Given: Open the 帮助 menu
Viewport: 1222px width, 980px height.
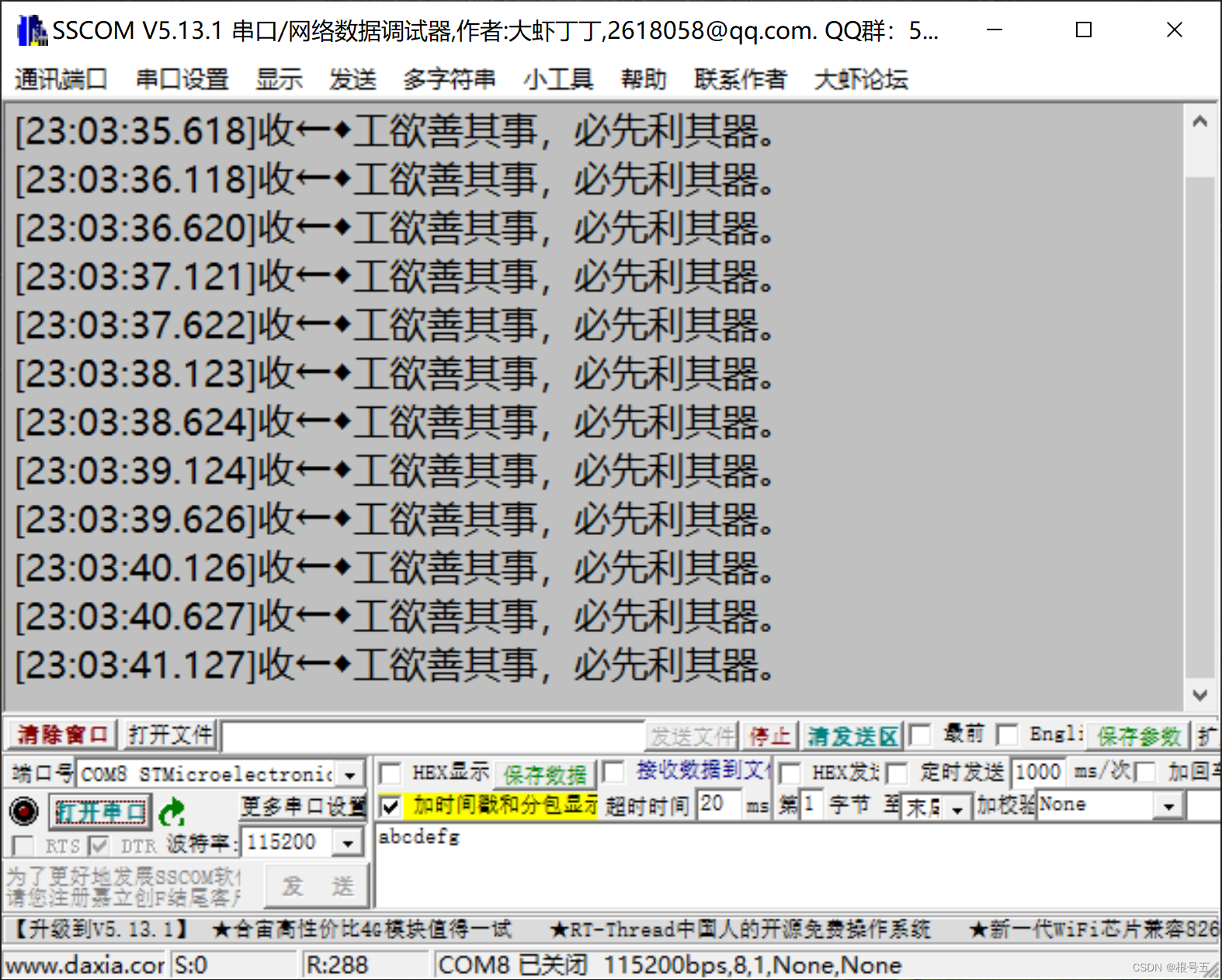Looking at the screenshot, I should 644,79.
